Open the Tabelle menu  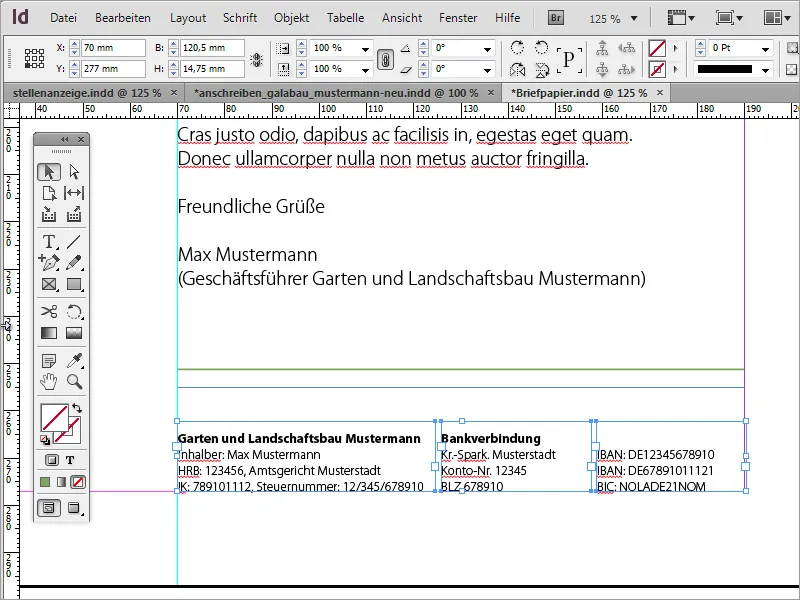pos(345,18)
